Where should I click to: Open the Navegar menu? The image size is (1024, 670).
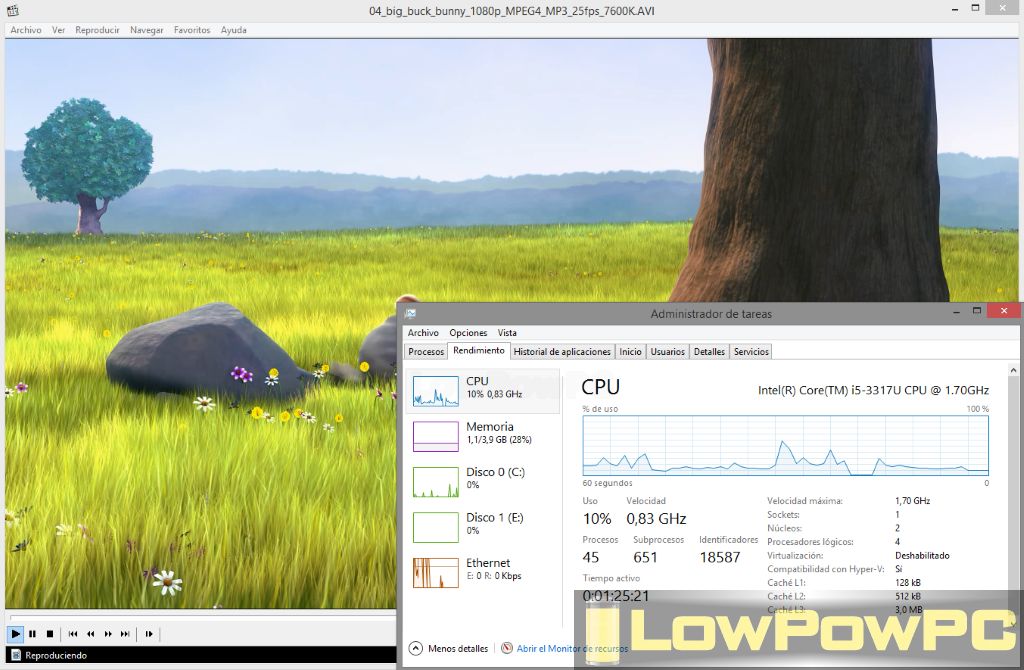click(146, 30)
